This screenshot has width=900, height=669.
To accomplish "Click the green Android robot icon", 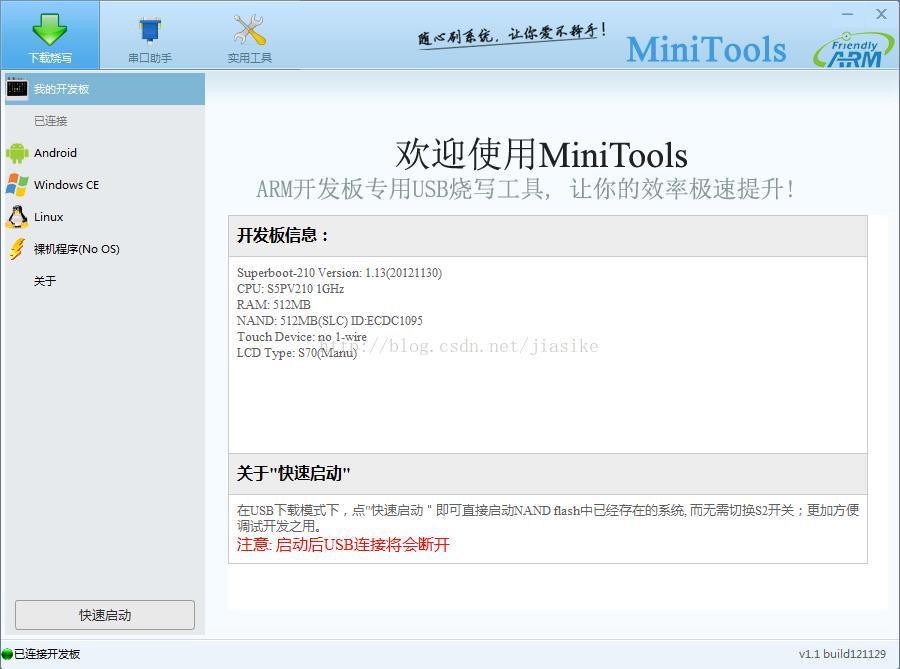I will [x=17, y=153].
